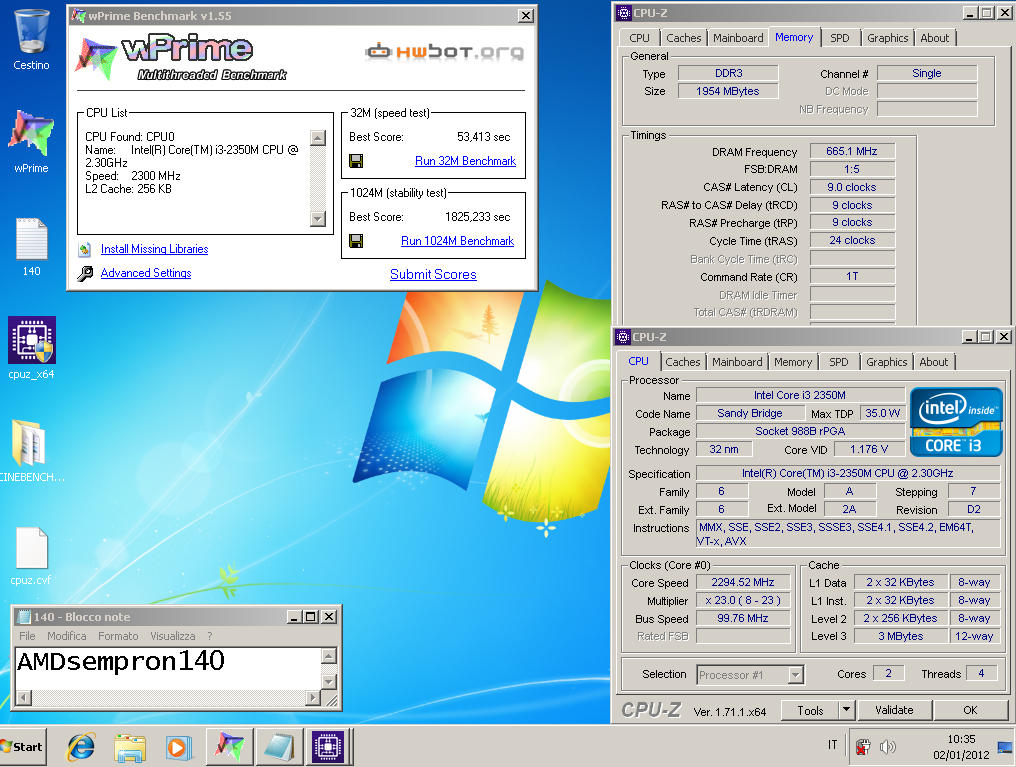Click Notepad horizontal scroll left arrow
Viewport: 1016px width, 767px height.
[23, 698]
